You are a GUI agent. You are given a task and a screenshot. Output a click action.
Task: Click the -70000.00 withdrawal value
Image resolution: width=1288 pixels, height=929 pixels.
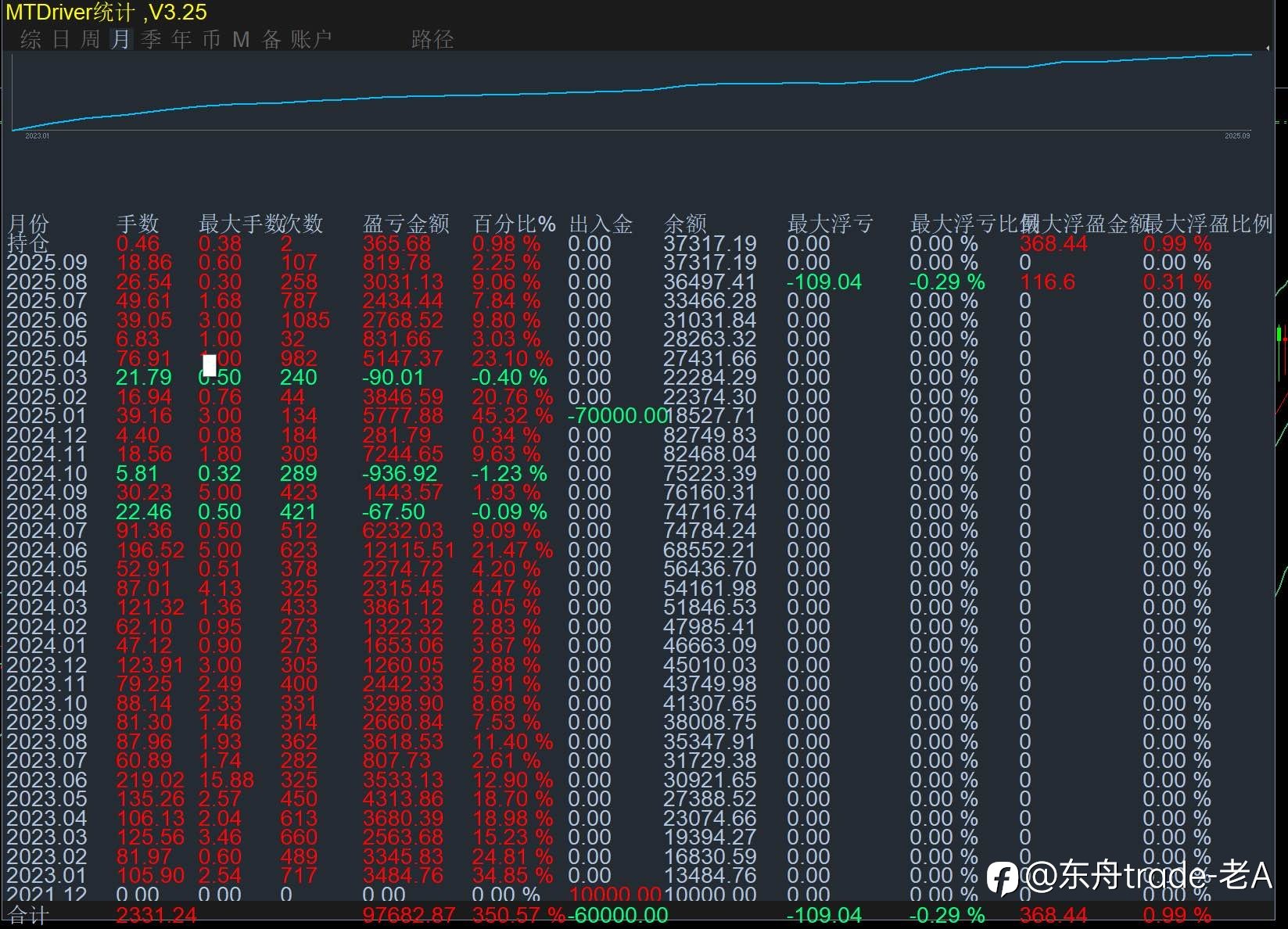[x=616, y=416]
